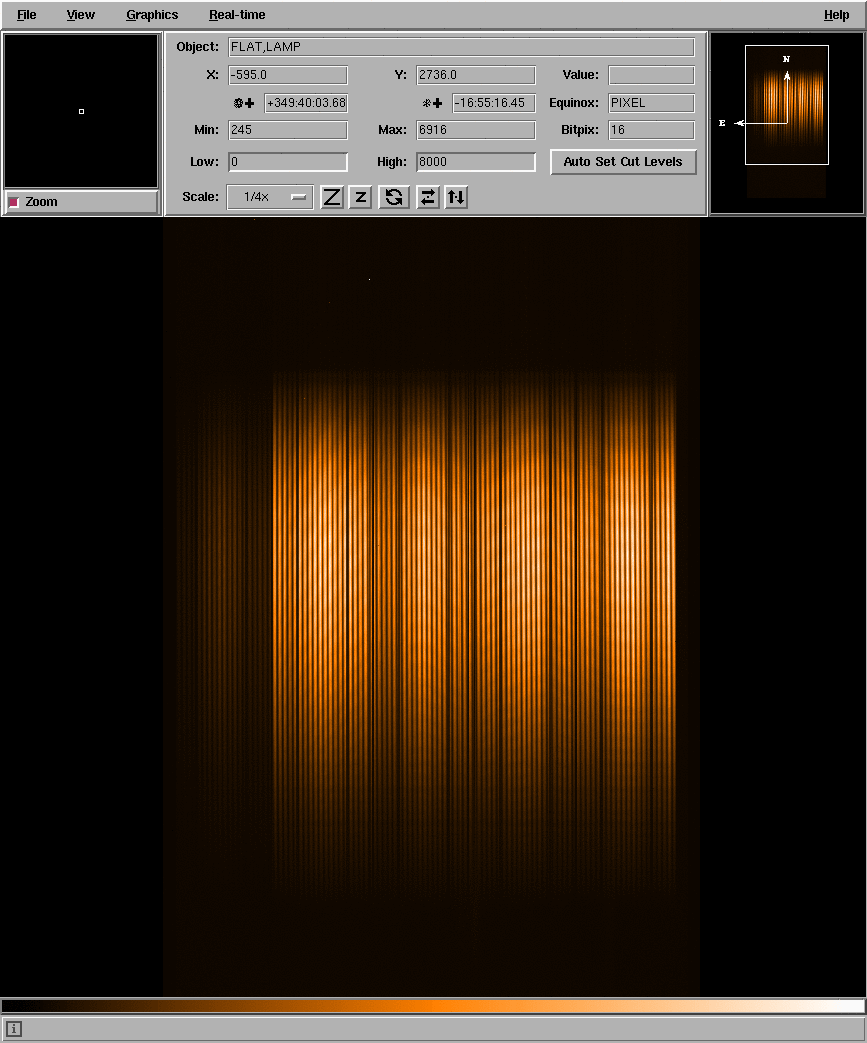Toggle the Zoom checkbox
867x1043 pixels.
pyautogui.click(x=14, y=202)
